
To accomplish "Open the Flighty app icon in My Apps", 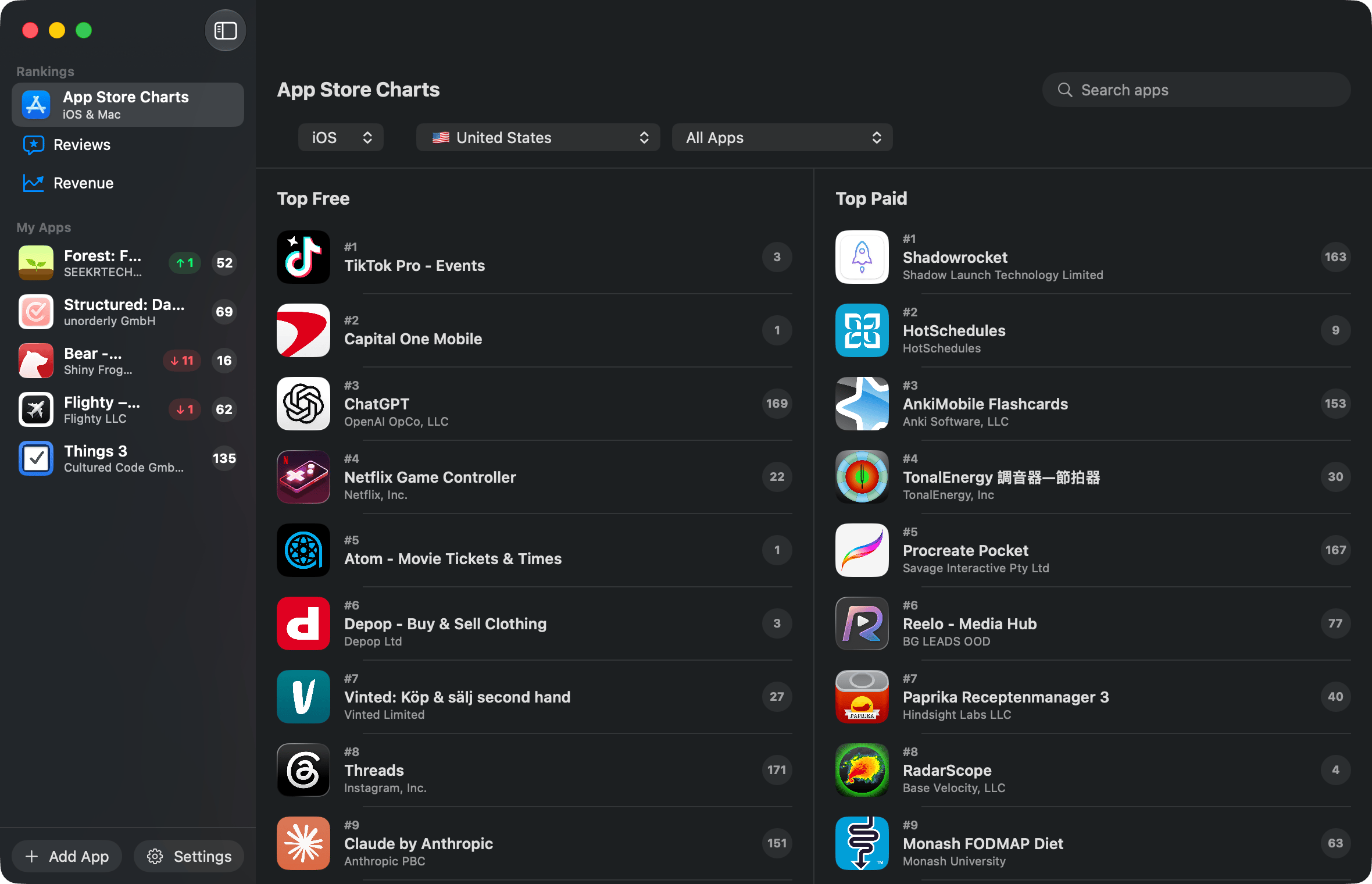I will click(36, 409).
